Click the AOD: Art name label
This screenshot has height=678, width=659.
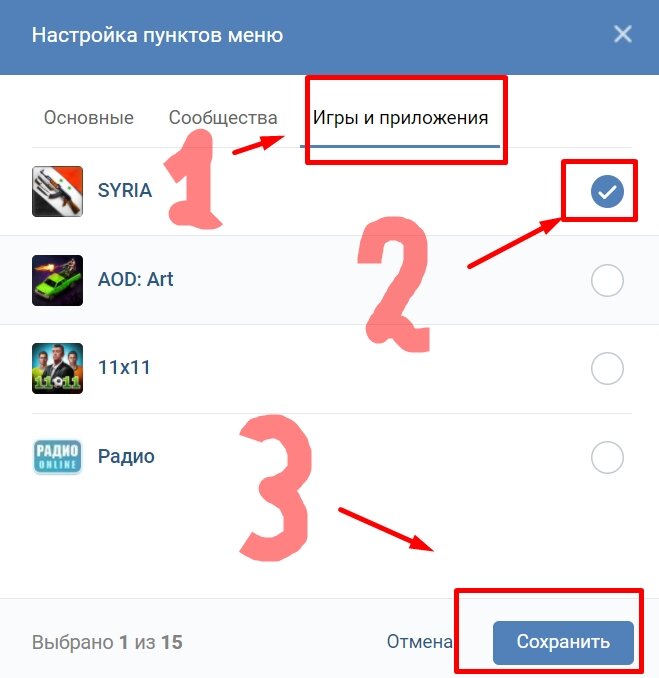click(x=135, y=279)
